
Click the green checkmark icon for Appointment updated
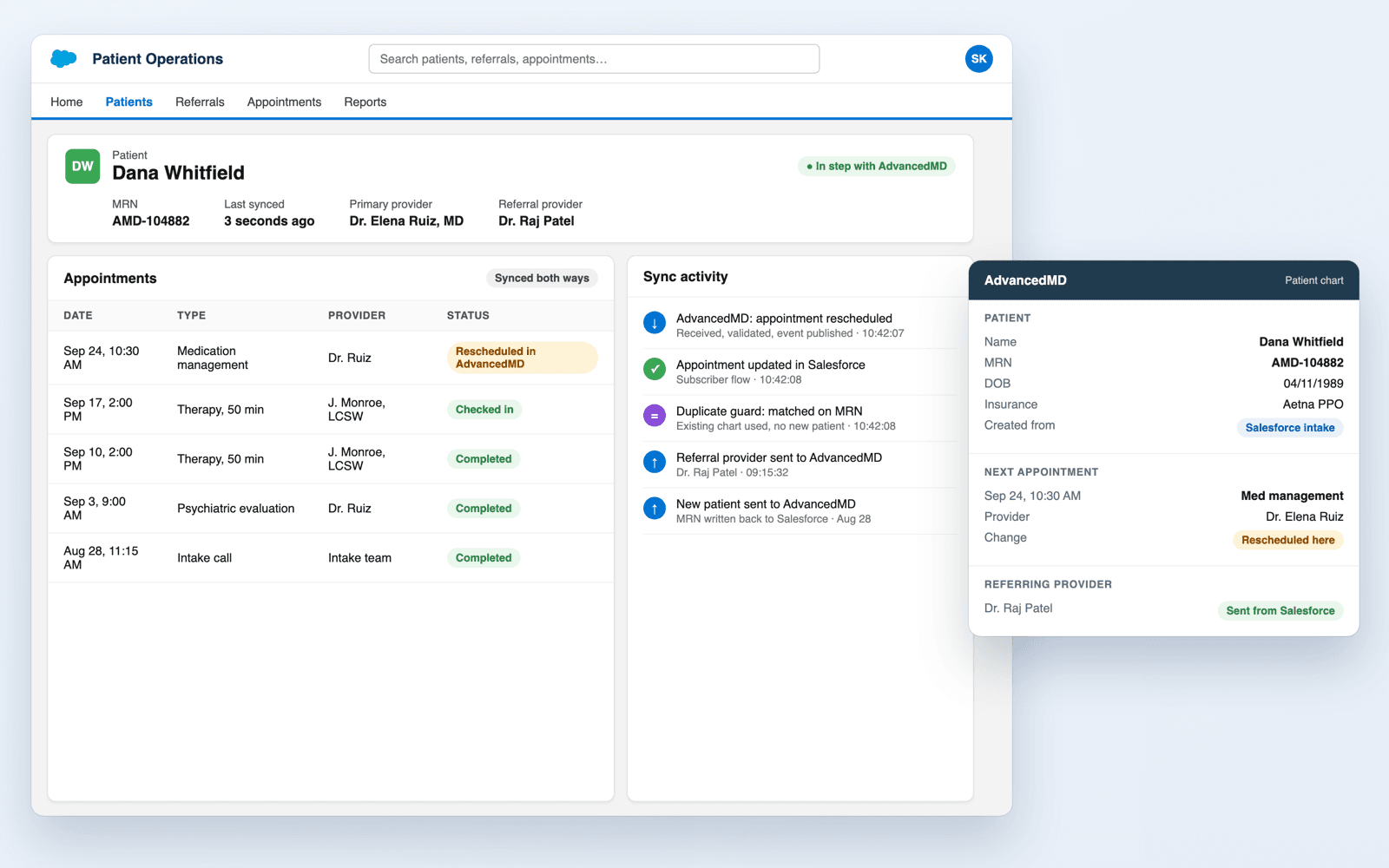click(x=655, y=370)
